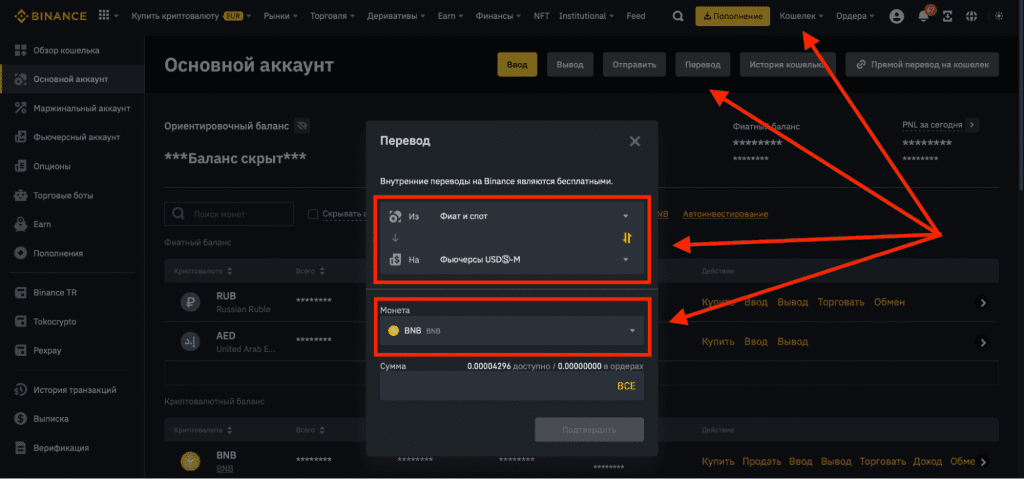
Task: Open the apps grid menu icon
Action: (104, 16)
